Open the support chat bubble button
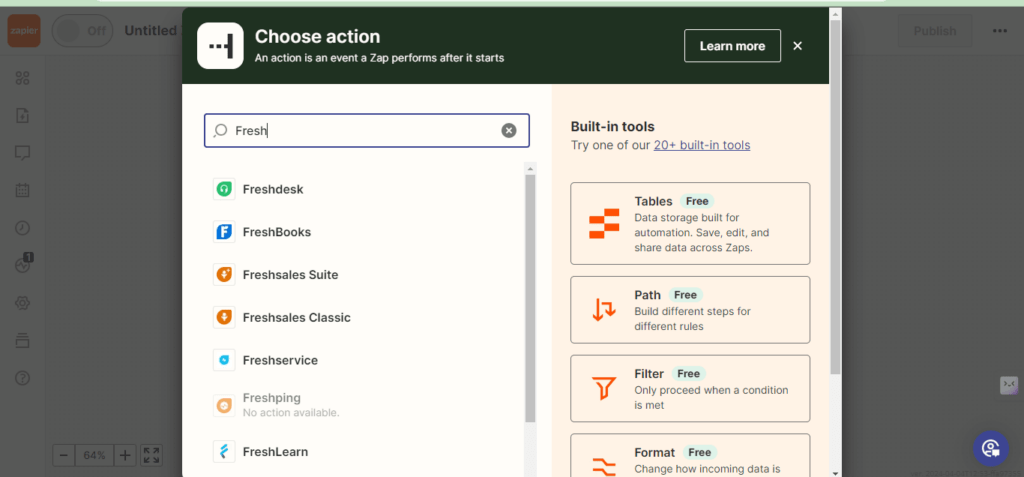The height and width of the screenshot is (477, 1024). pyautogui.click(x=991, y=448)
